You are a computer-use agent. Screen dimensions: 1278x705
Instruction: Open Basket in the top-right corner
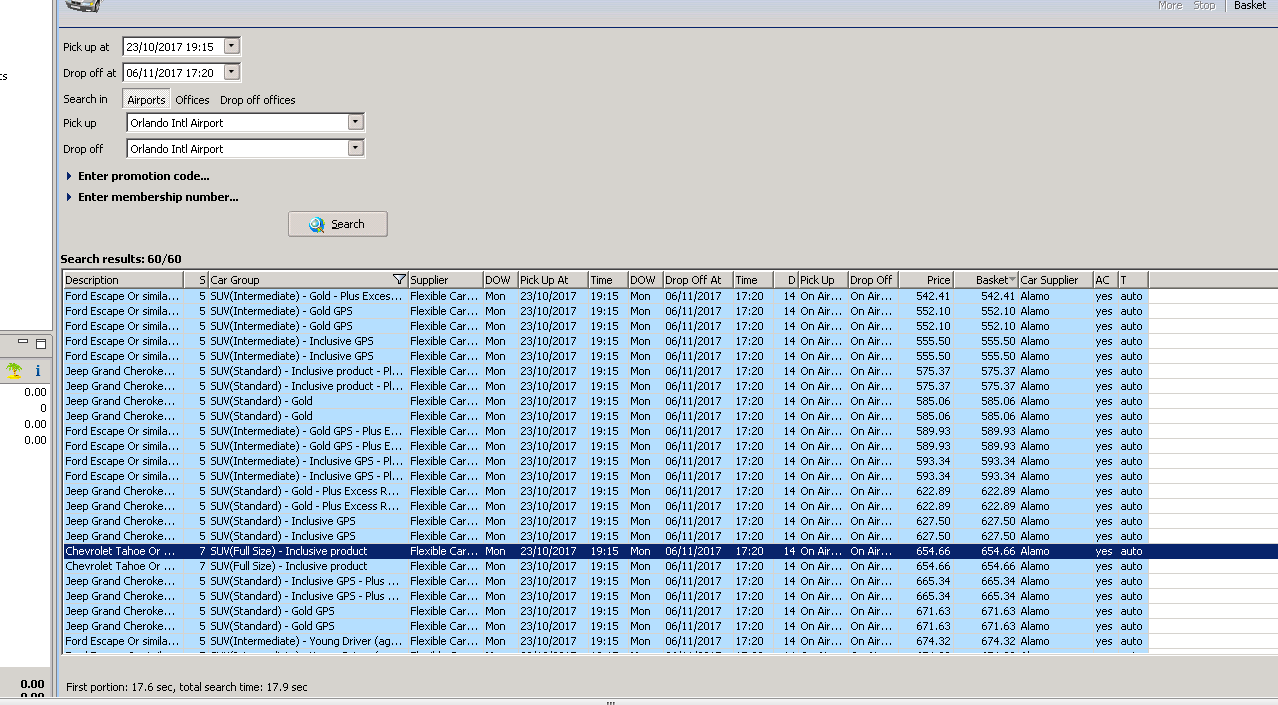pyautogui.click(x=1249, y=6)
